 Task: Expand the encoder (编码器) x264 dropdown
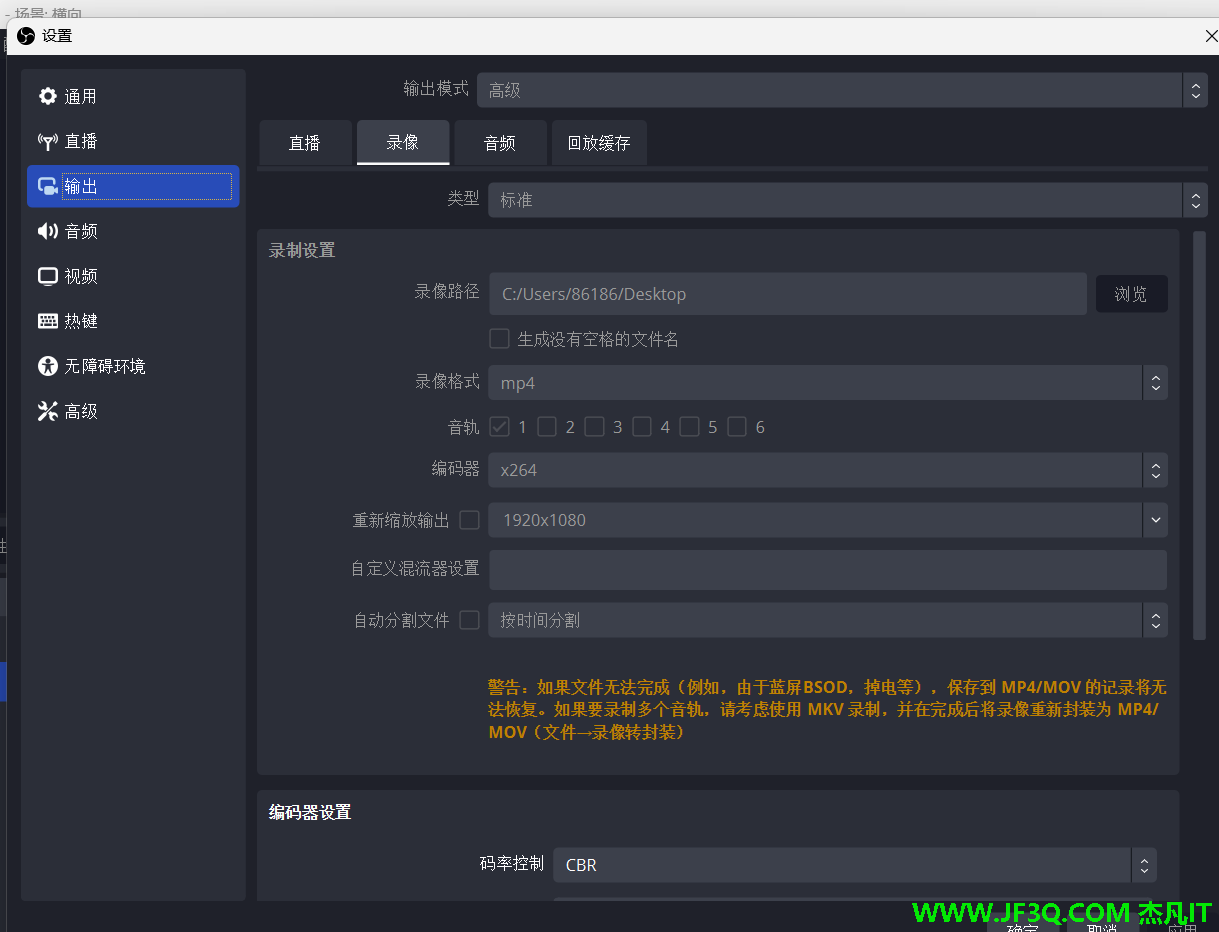click(x=827, y=470)
